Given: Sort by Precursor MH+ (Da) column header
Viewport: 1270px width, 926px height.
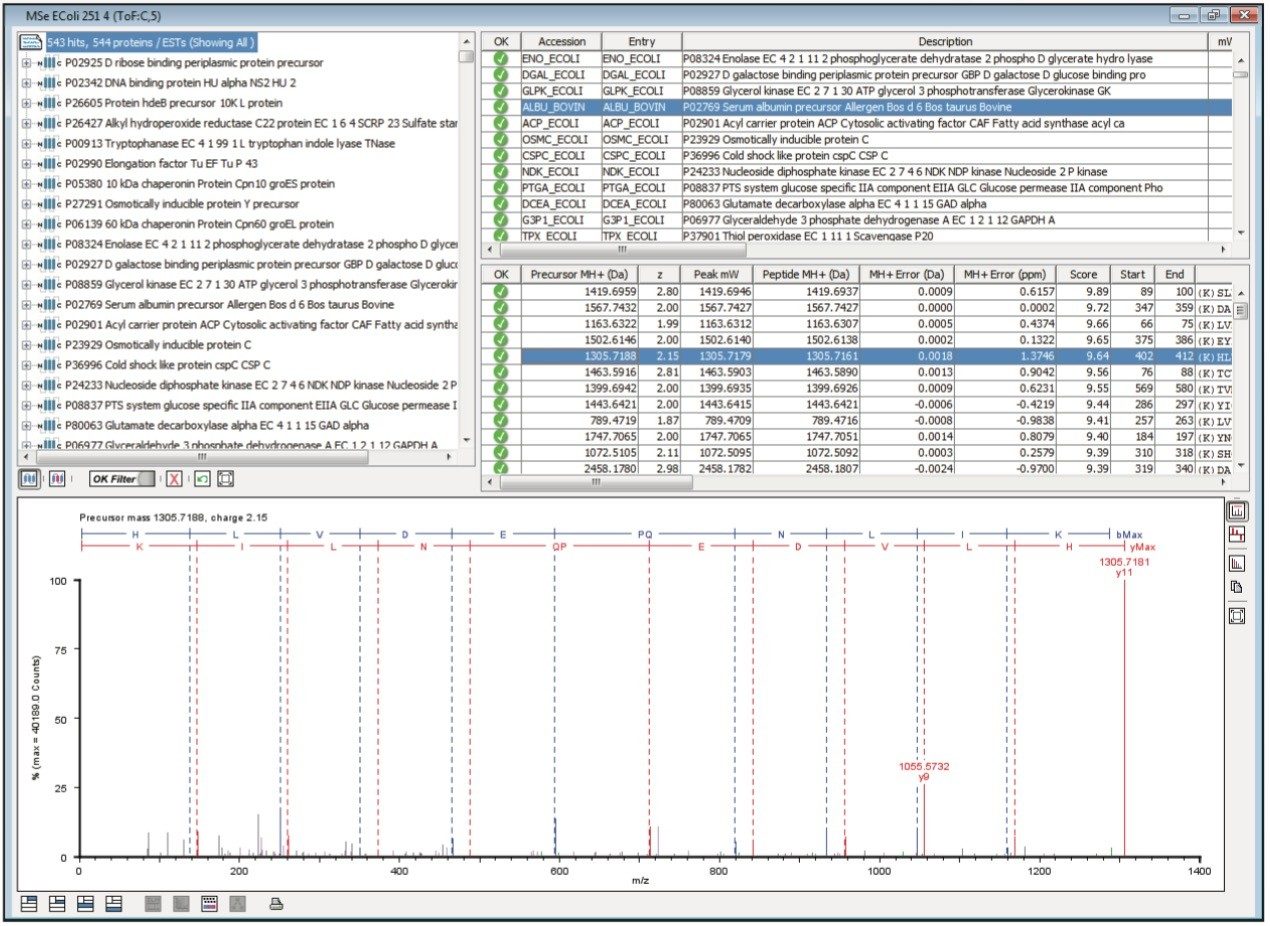Looking at the screenshot, I should (579, 274).
